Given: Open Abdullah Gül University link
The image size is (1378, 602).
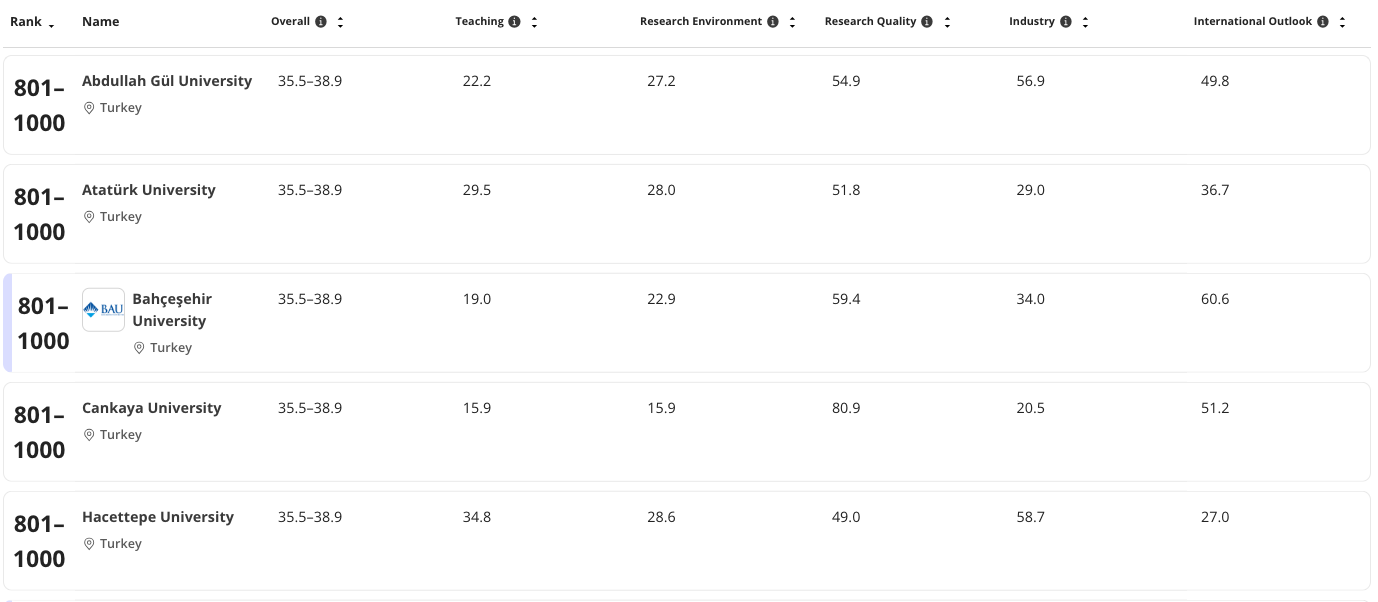Looking at the screenshot, I should 167,81.
